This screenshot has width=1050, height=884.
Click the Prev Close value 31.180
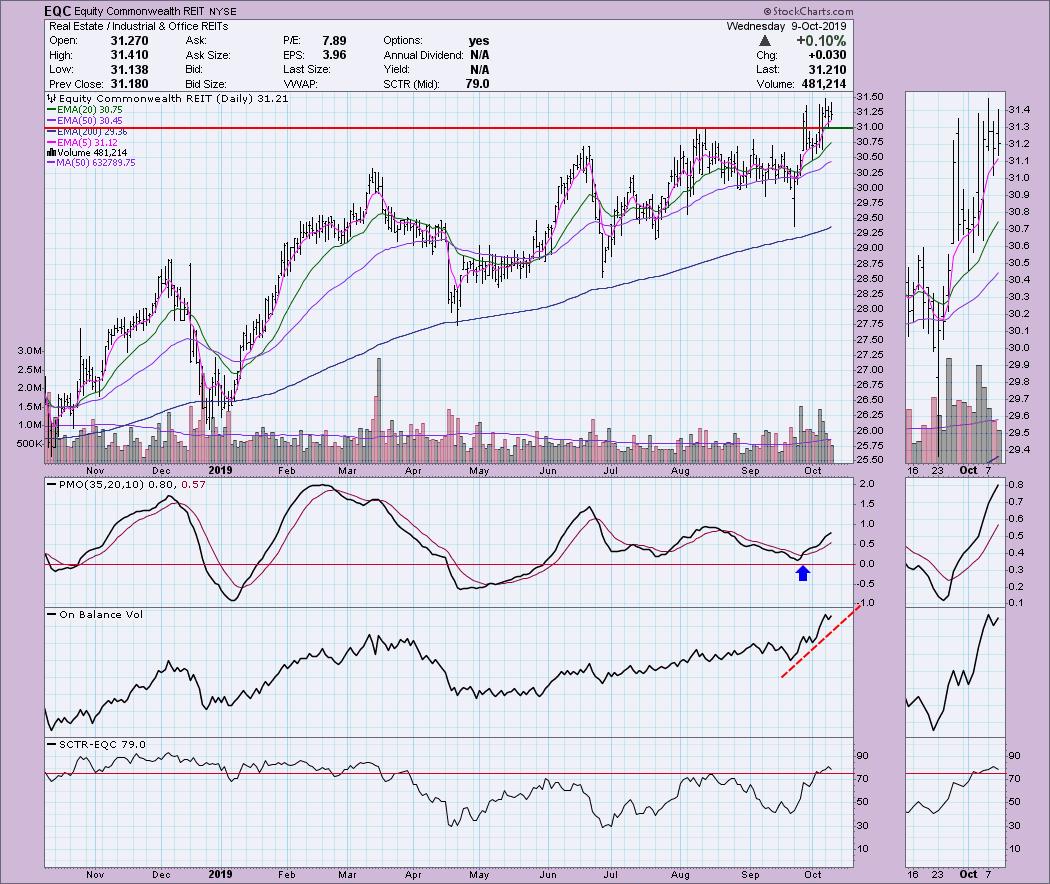point(129,84)
